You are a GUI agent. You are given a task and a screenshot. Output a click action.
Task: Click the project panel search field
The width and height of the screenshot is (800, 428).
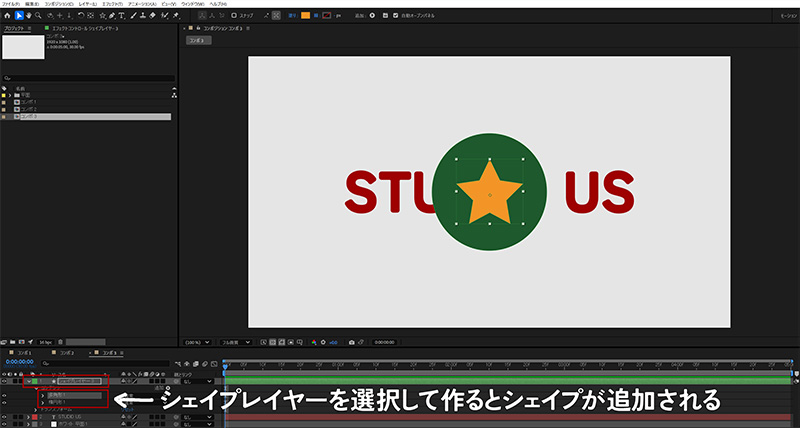(x=89, y=79)
